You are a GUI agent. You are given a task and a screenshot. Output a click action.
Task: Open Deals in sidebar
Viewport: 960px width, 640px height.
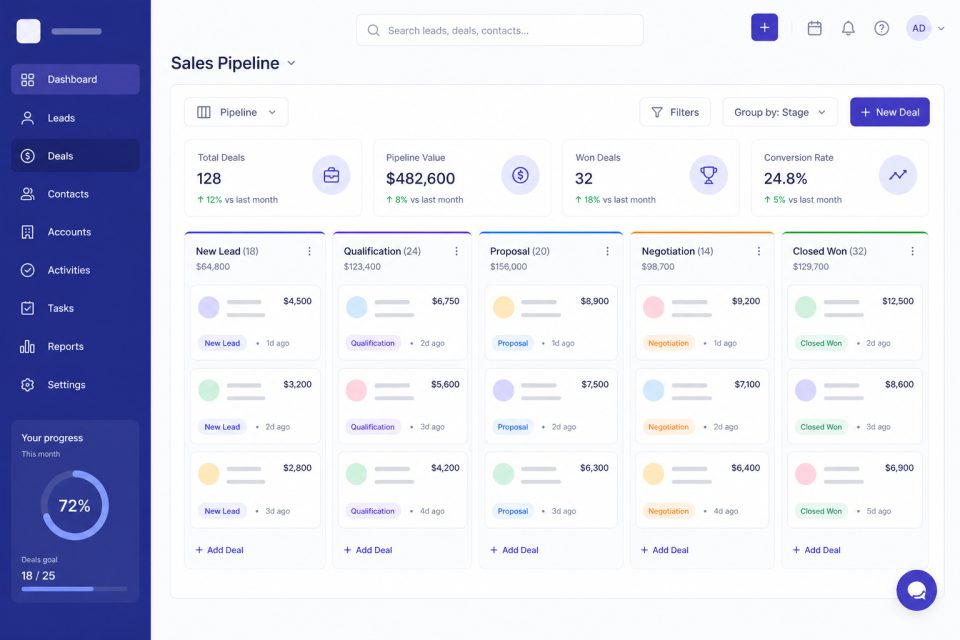point(75,156)
